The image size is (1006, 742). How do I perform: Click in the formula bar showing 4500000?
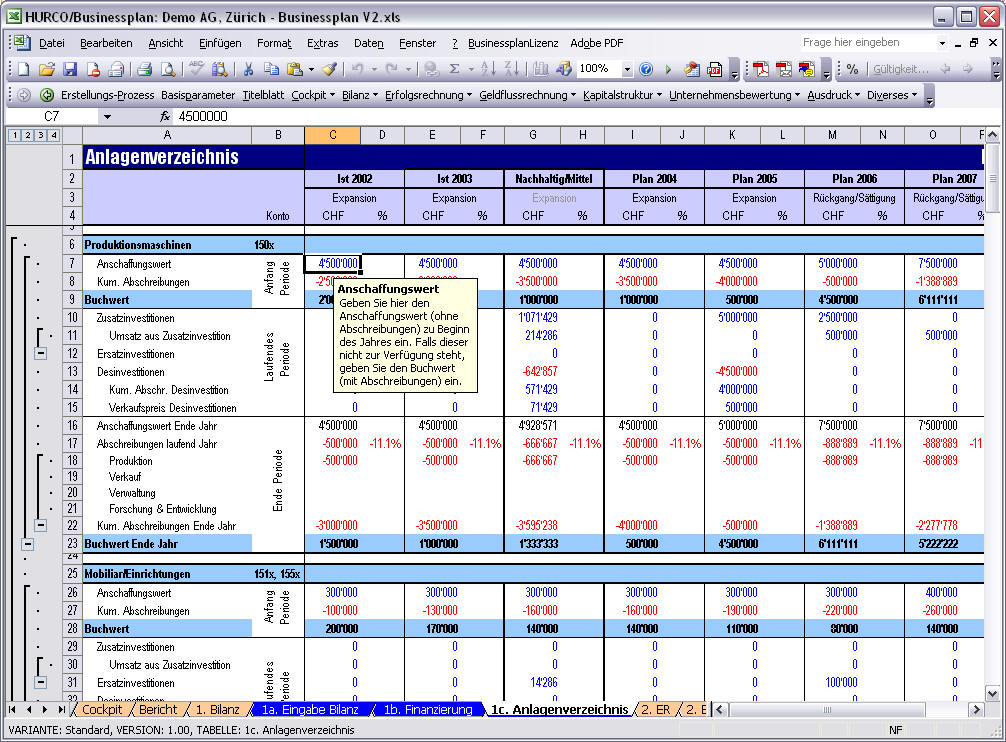tap(577, 116)
